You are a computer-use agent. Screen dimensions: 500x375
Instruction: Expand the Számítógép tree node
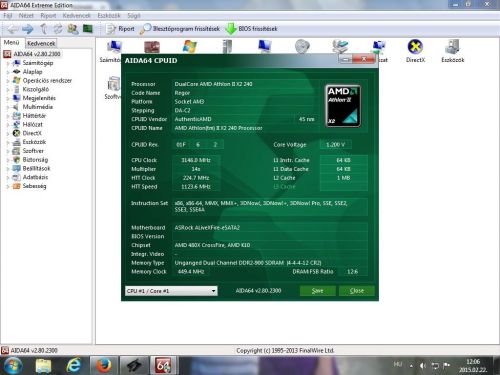(x=8, y=63)
